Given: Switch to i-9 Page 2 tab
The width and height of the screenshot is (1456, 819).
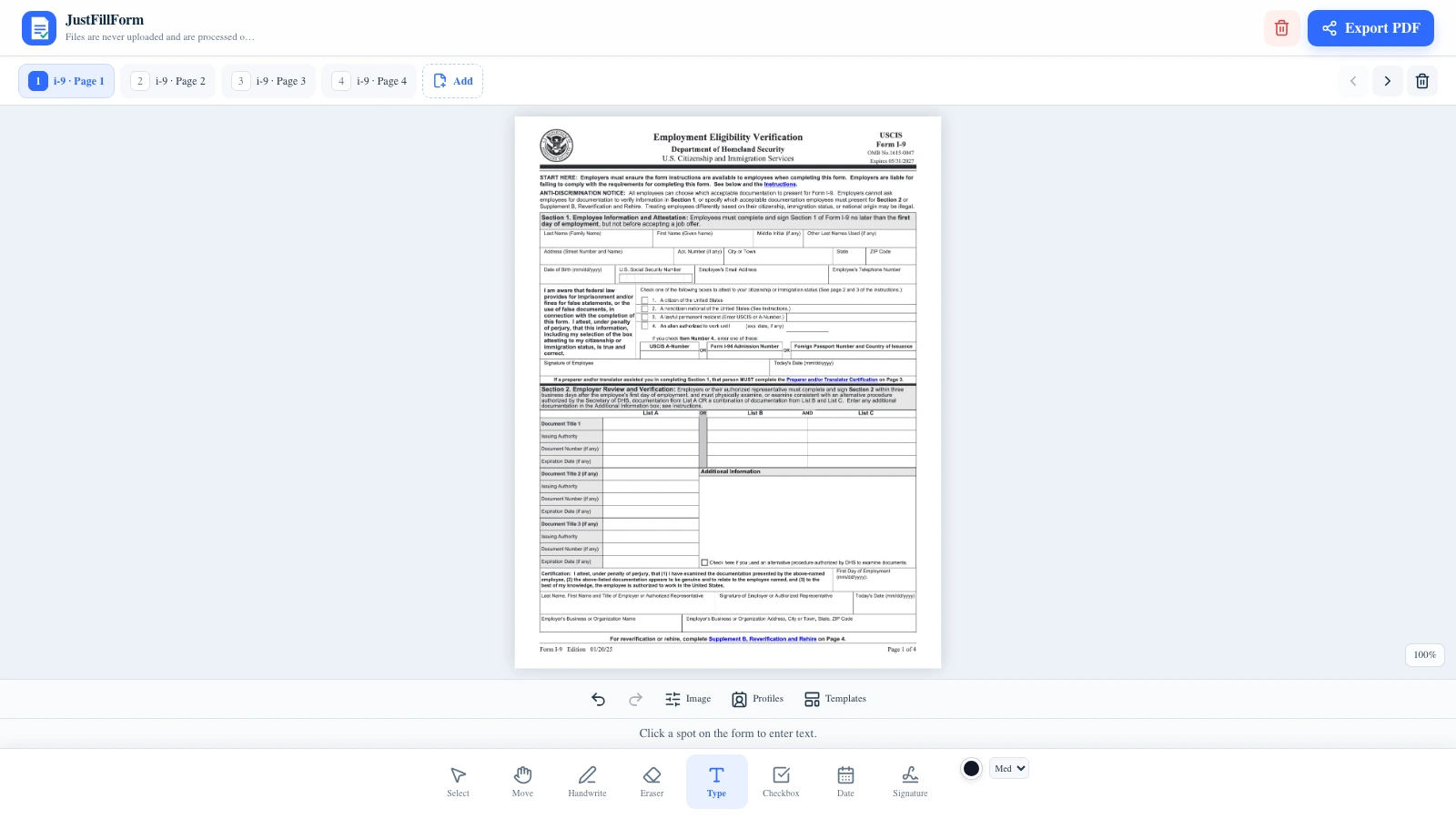Looking at the screenshot, I should (168, 81).
